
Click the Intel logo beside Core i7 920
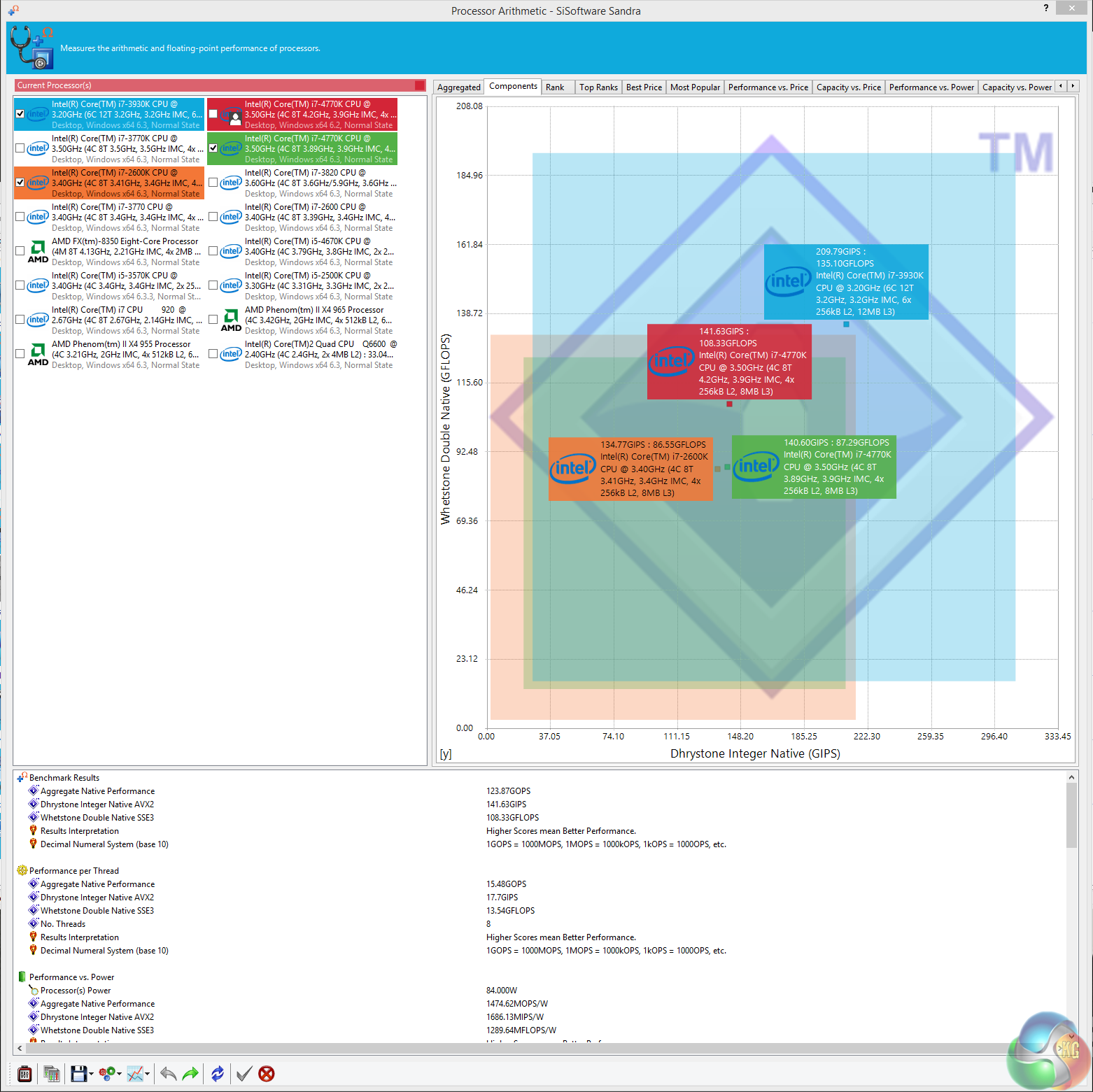(x=38, y=320)
